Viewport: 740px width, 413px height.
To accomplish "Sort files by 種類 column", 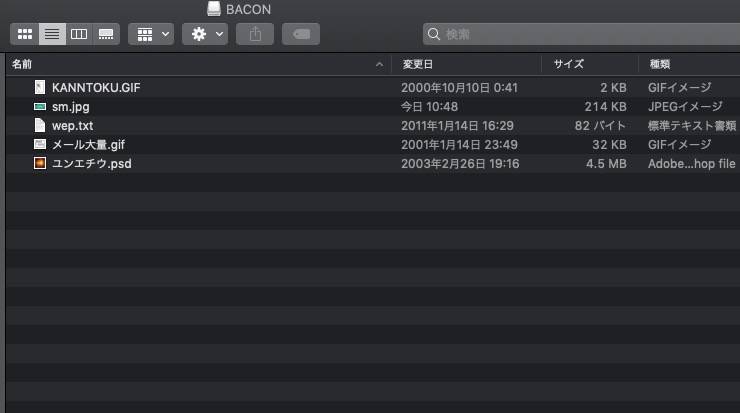I will coord(660,64).
